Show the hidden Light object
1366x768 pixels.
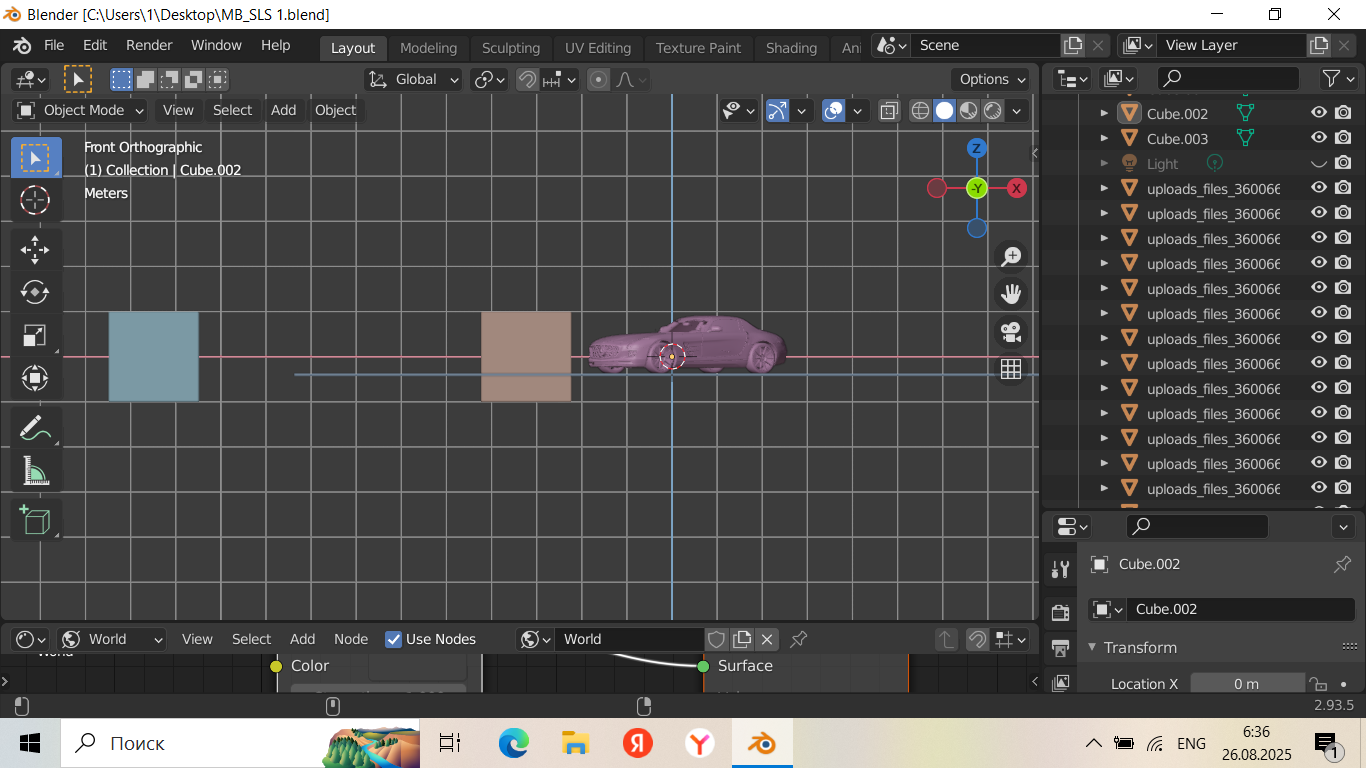tap(1319, 163)
